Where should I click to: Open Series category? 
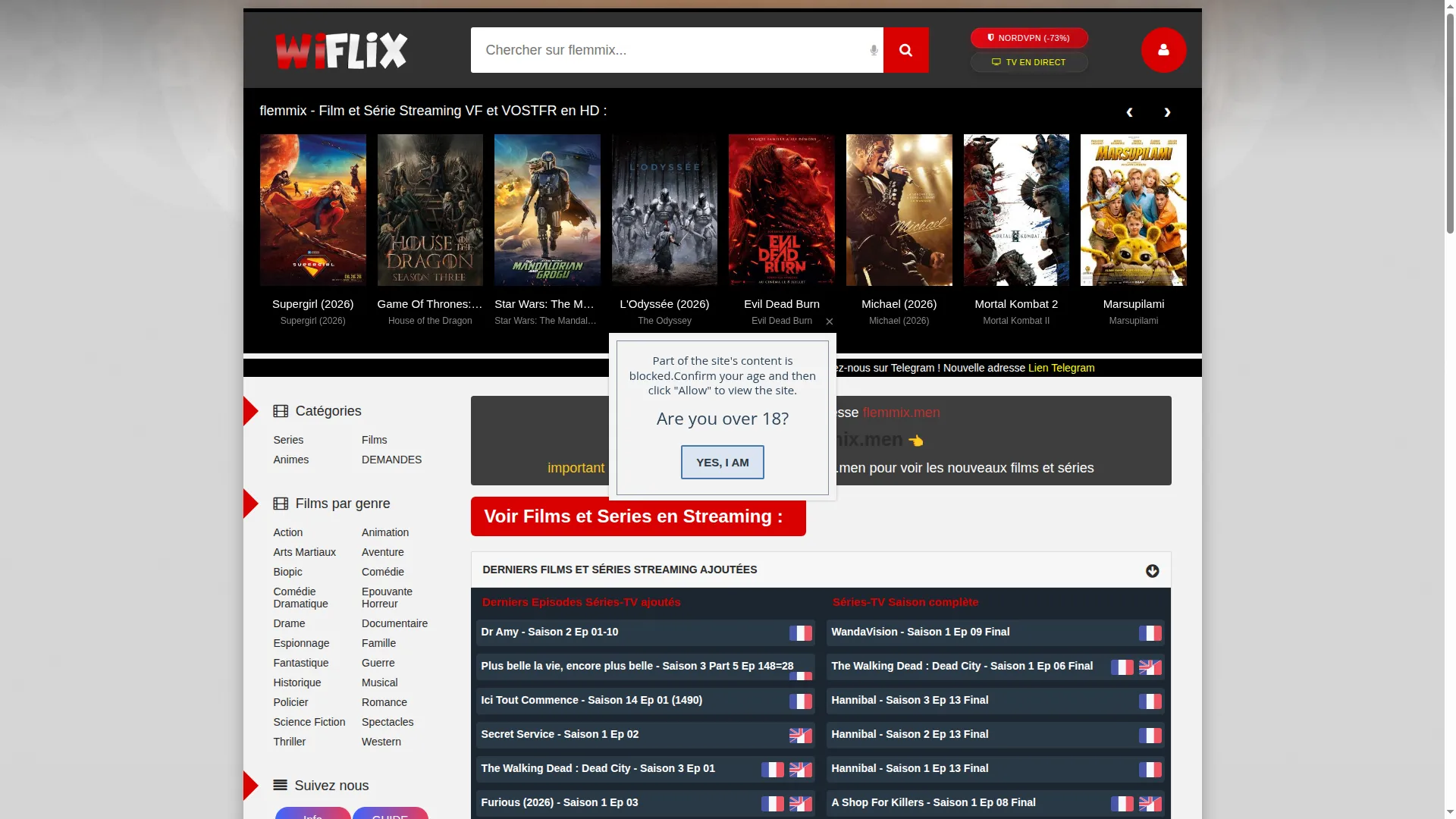[x=288, y=440]
